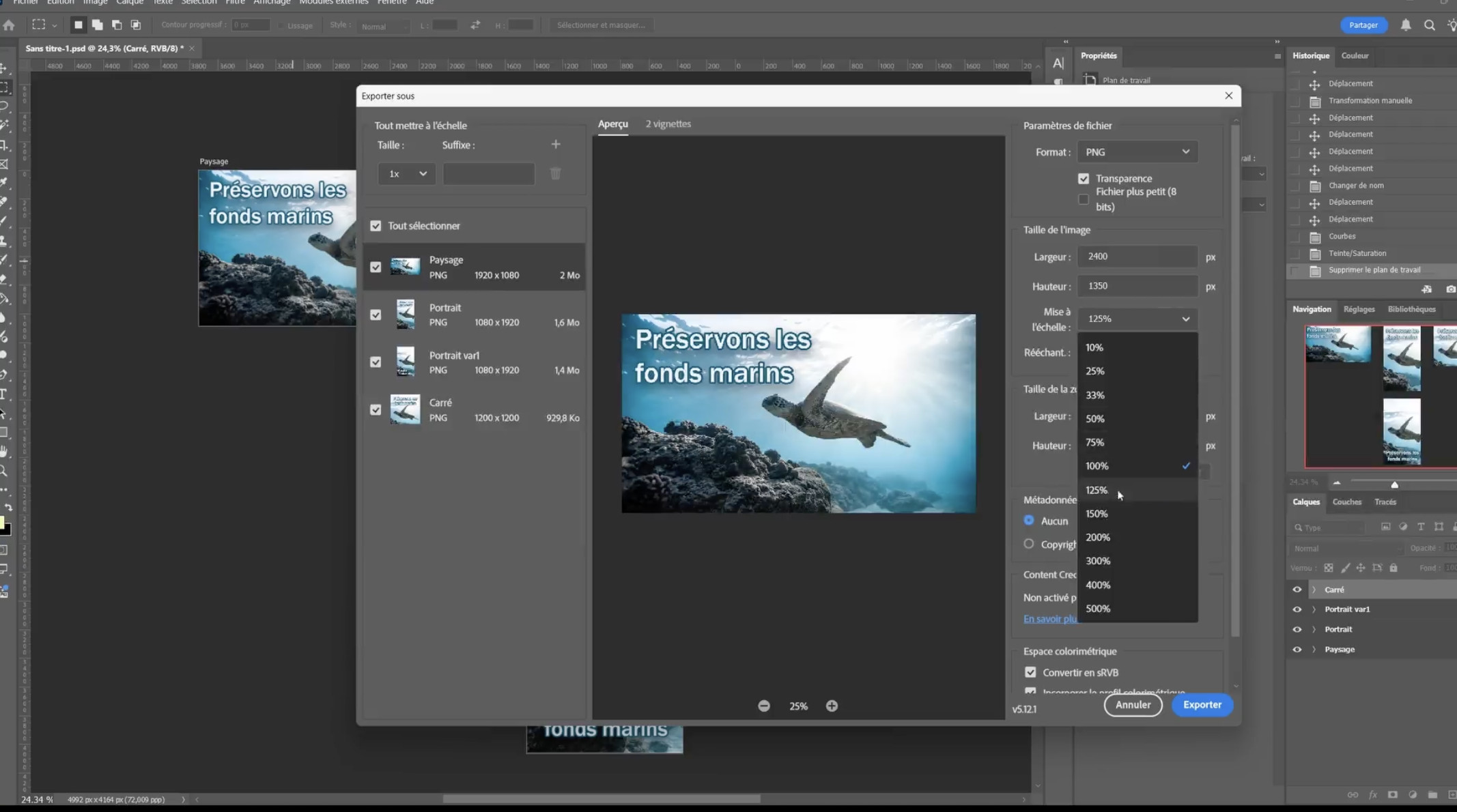
Task: Open the notifications bell icon
Action: coord(1406,25)
